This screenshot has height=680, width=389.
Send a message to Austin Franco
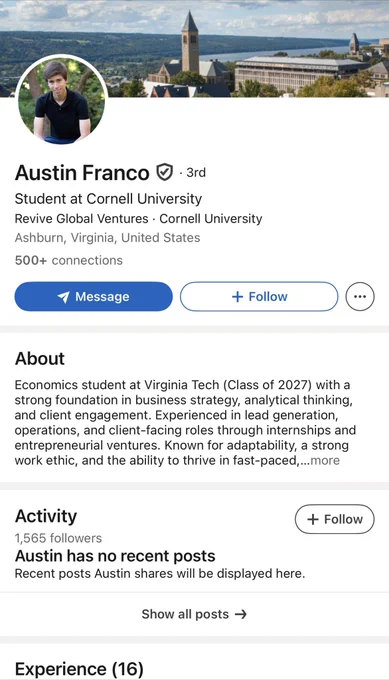[94, 297]
